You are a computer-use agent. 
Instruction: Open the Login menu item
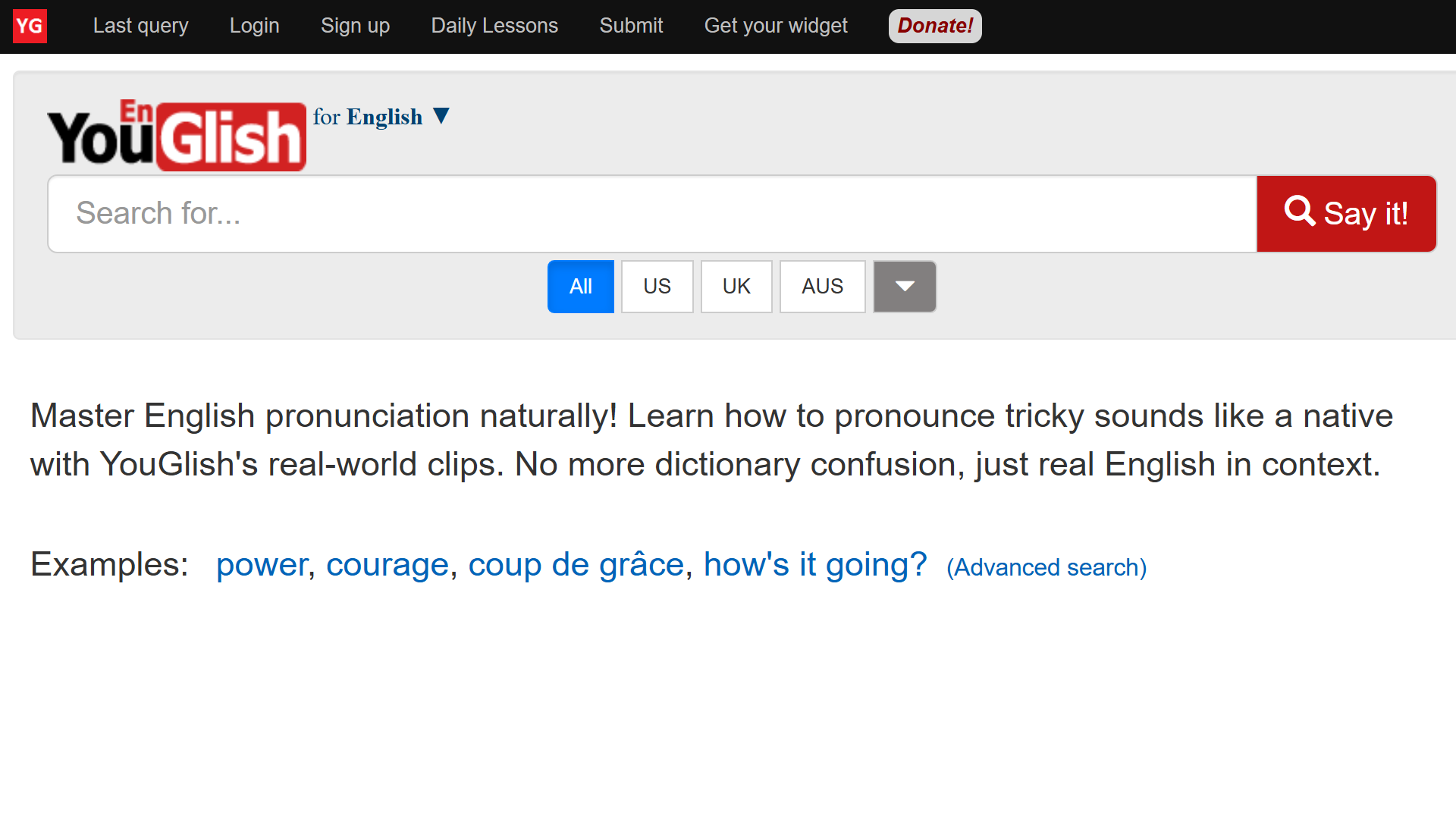255,26
